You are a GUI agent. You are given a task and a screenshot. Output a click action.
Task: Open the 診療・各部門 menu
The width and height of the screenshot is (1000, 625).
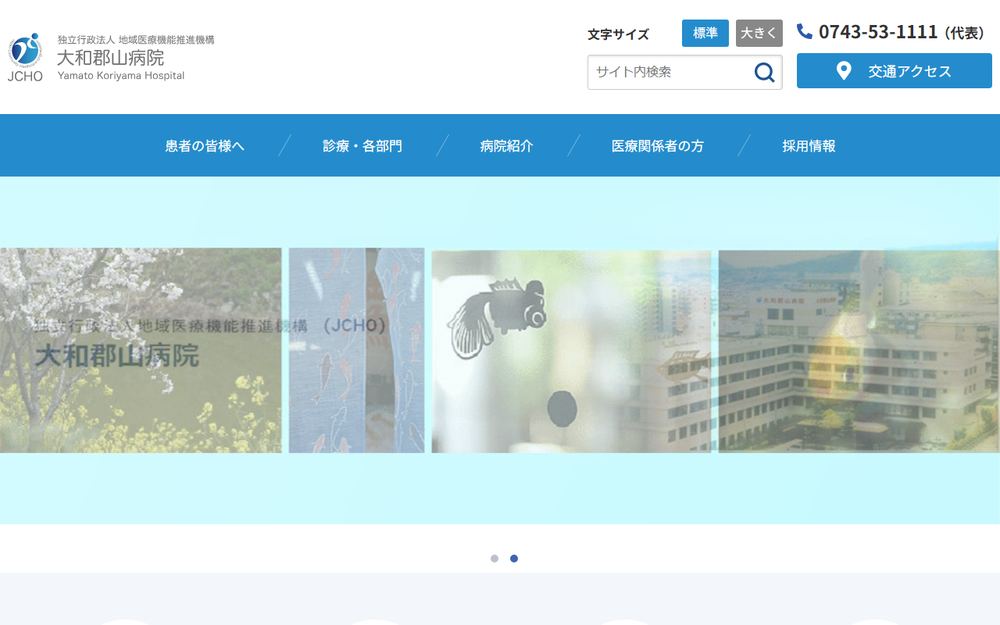[362, 146]
